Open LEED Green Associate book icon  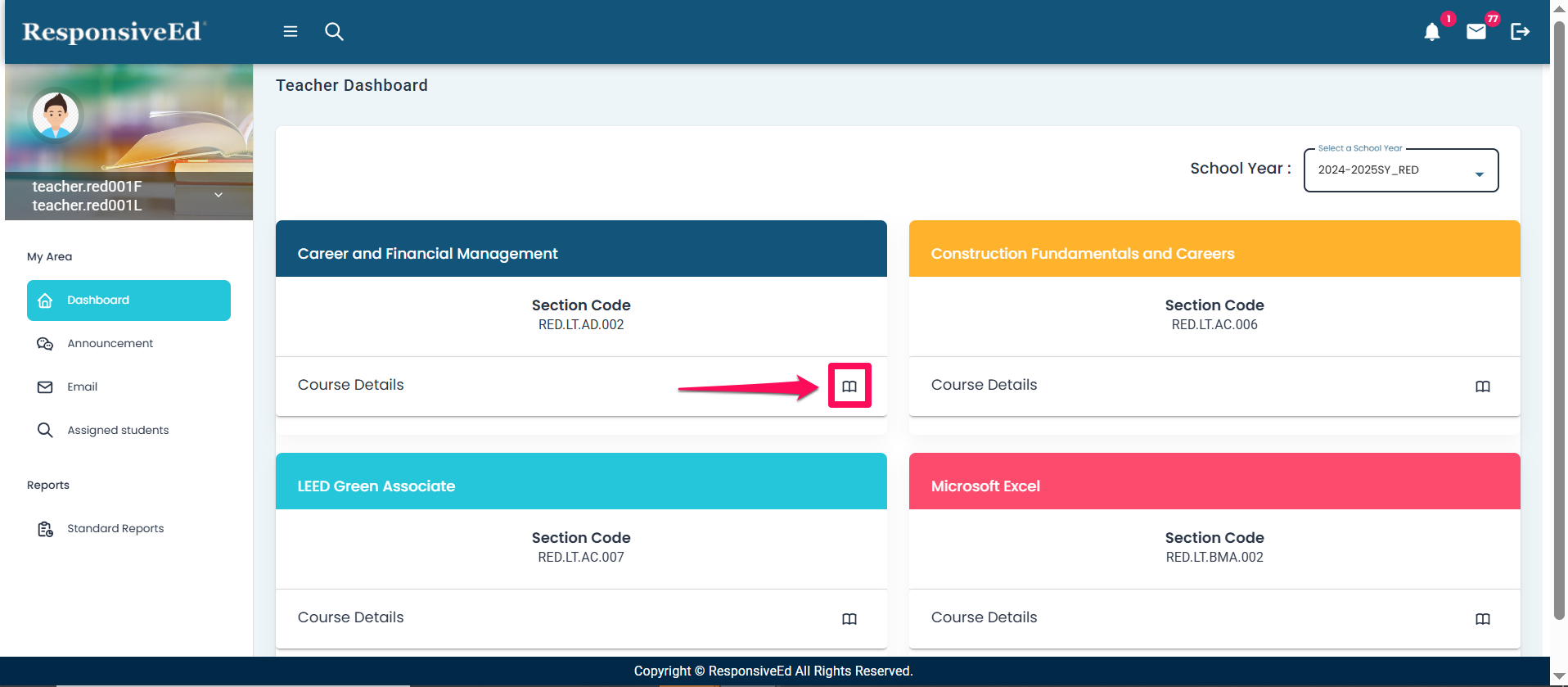[849, 619]
